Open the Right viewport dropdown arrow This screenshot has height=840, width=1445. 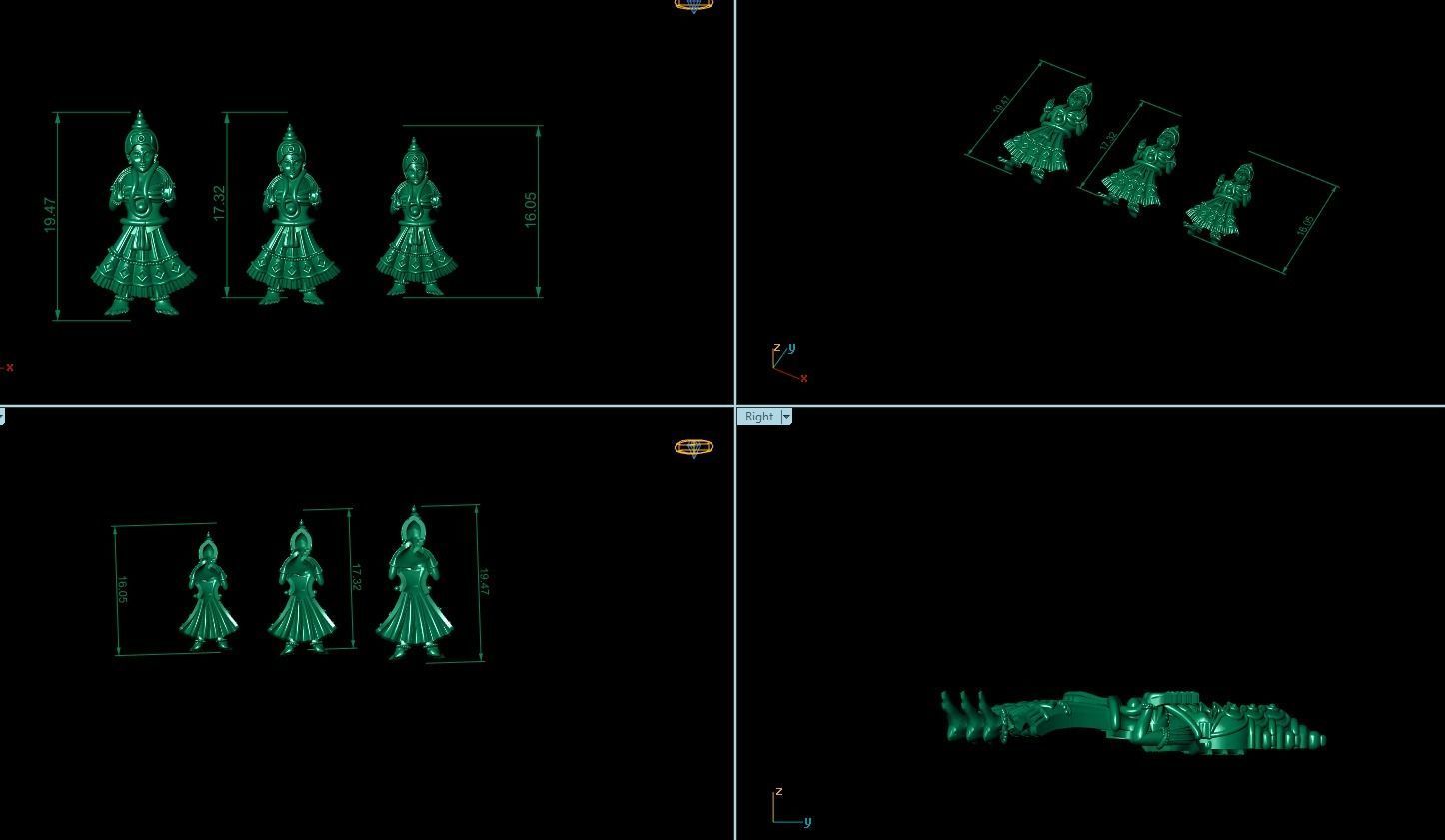click(786, 417)
